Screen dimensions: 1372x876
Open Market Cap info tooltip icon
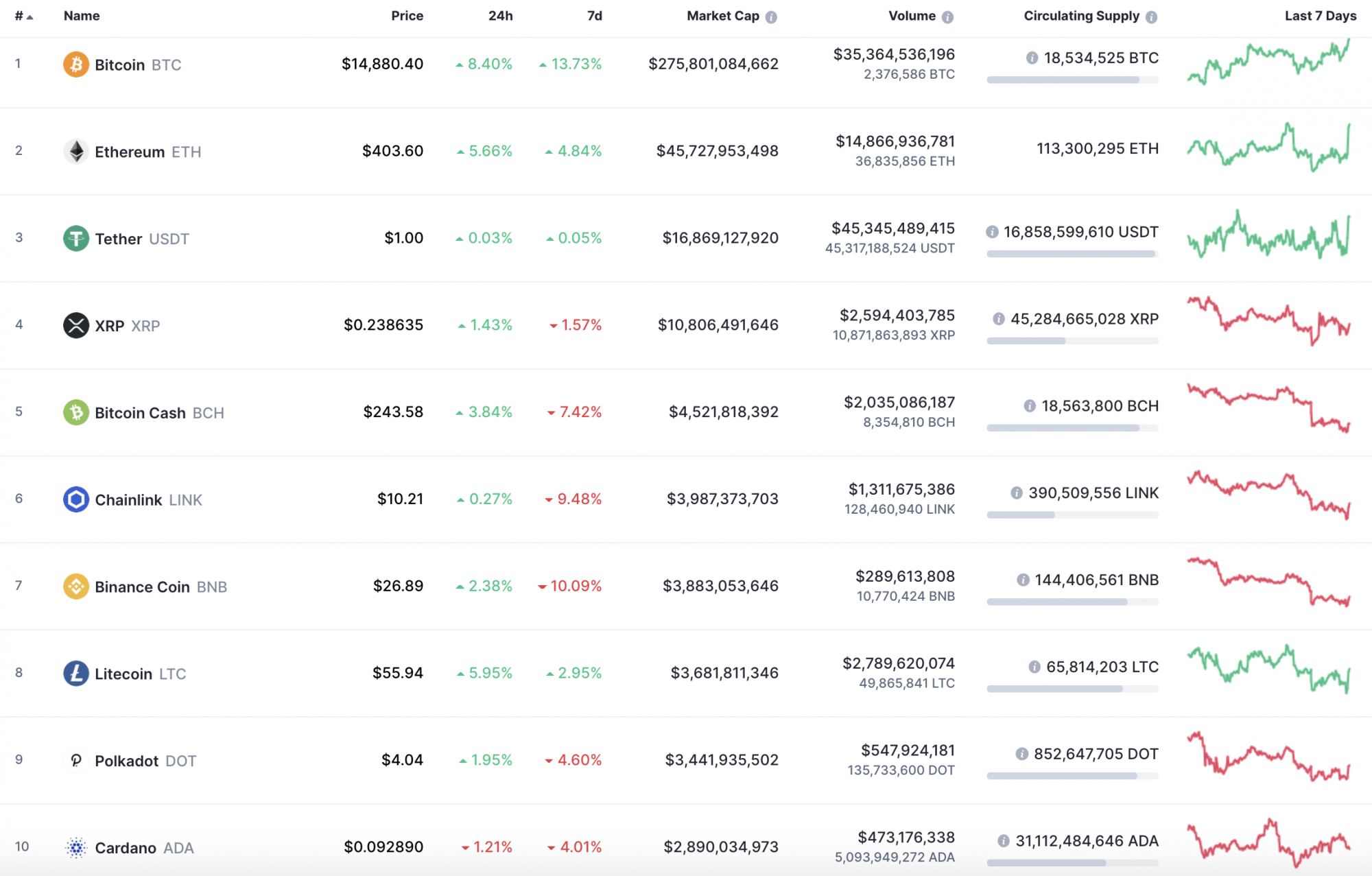pos(771,17)
